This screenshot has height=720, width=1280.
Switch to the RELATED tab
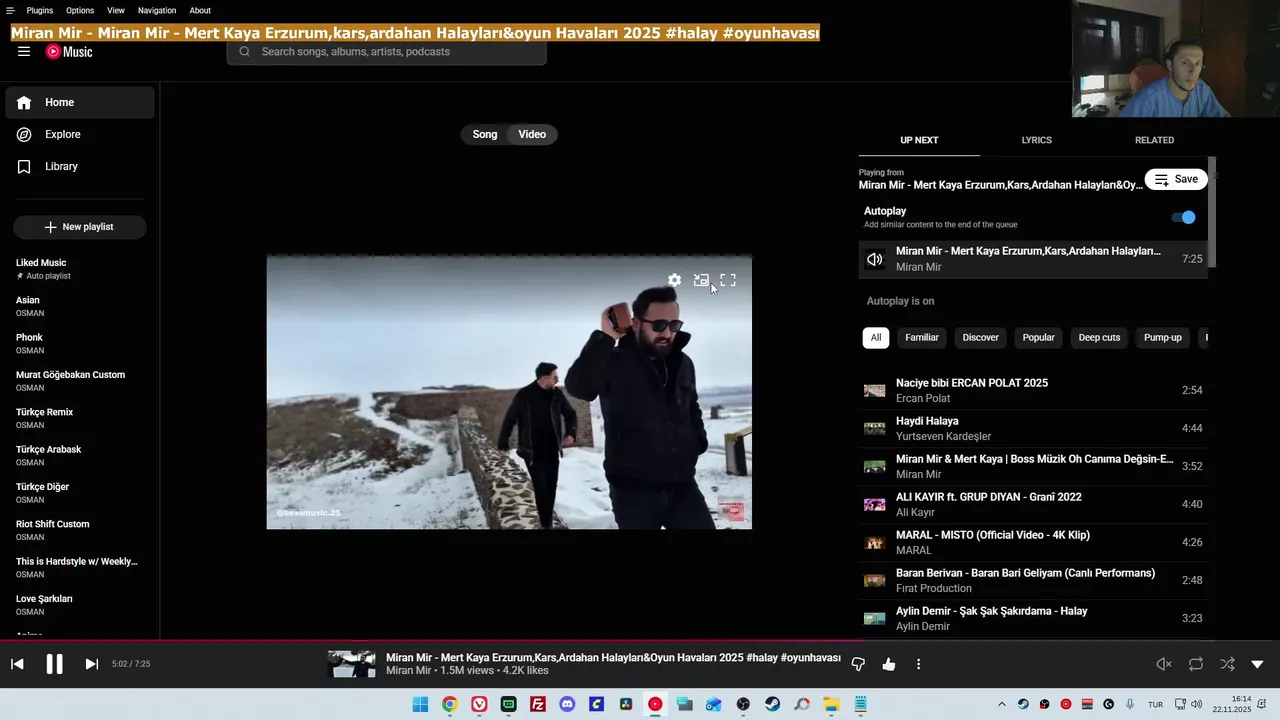[x=1154, y=140]
